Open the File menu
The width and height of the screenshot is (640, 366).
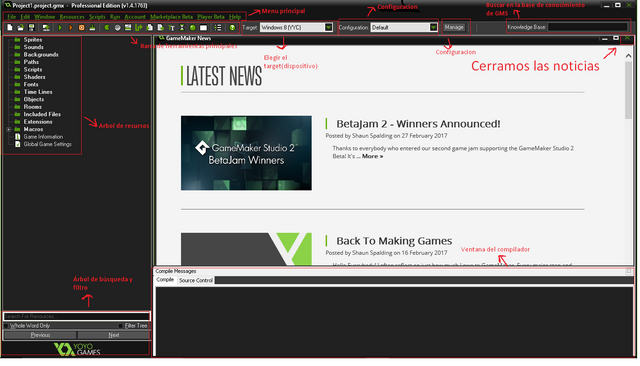pos(11,17)
